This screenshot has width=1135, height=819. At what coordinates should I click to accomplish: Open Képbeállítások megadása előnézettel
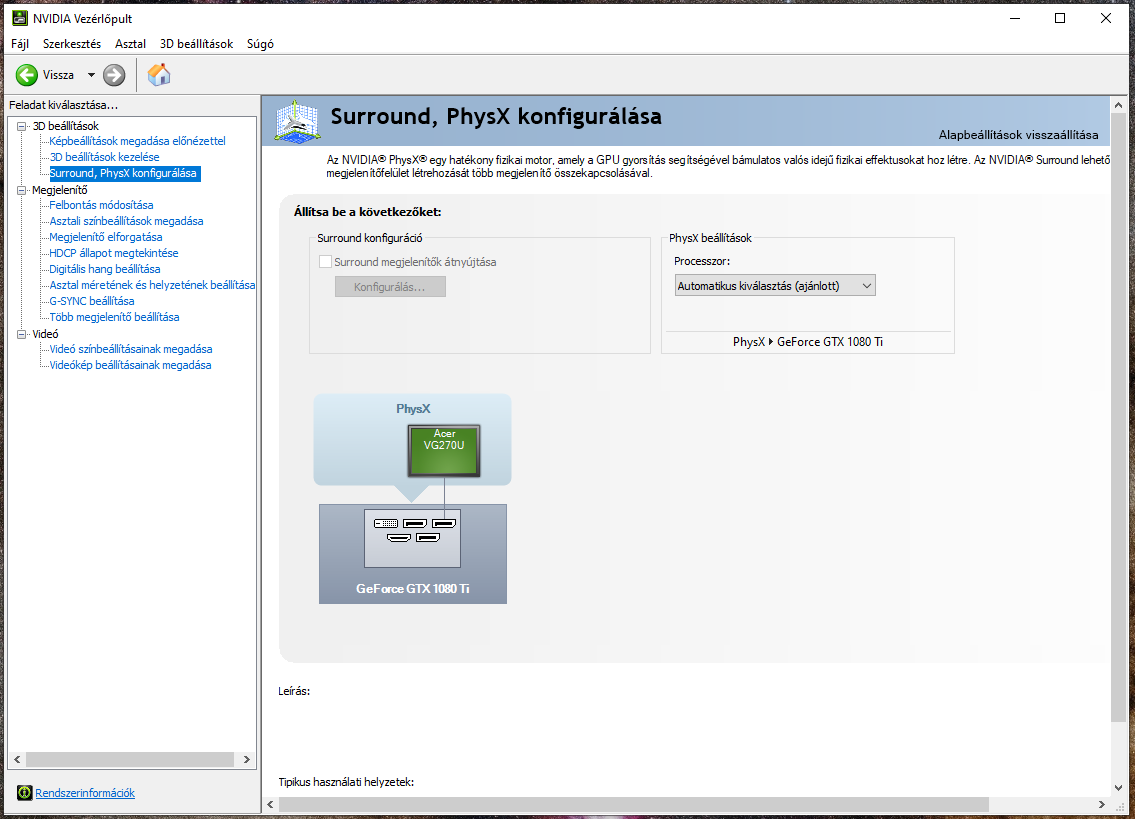[x=138, y=141]
